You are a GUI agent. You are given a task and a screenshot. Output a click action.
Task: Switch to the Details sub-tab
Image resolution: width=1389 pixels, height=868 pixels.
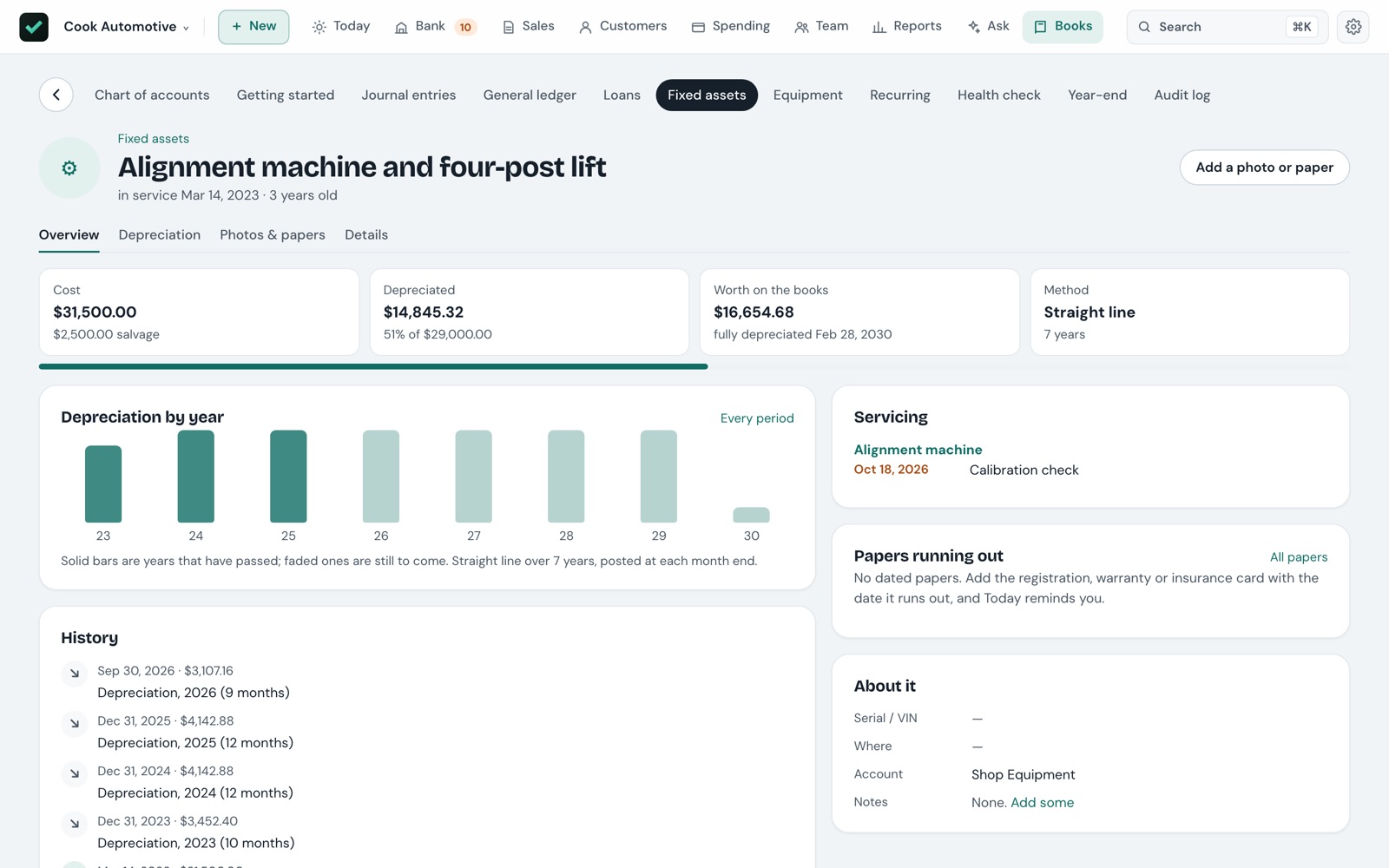[x=366, y=234]
